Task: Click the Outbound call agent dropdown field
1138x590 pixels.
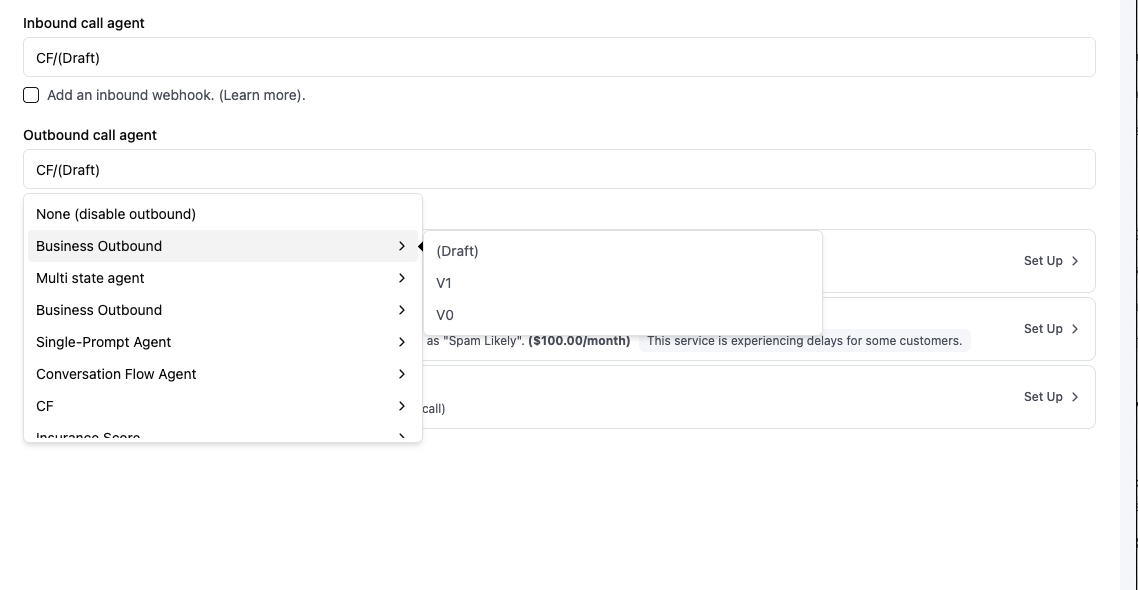Action: pos(559,170)
